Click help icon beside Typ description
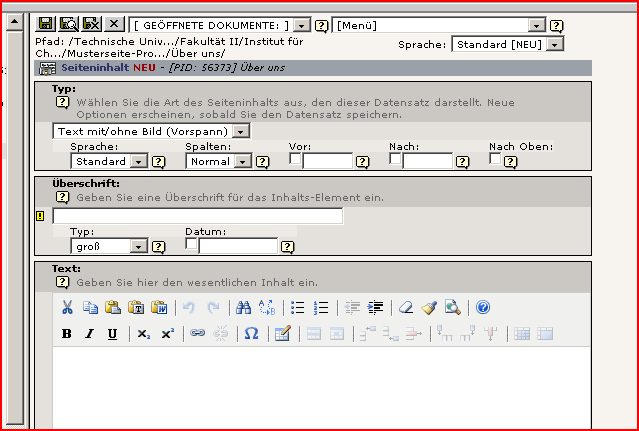 (x=62, y=103)
